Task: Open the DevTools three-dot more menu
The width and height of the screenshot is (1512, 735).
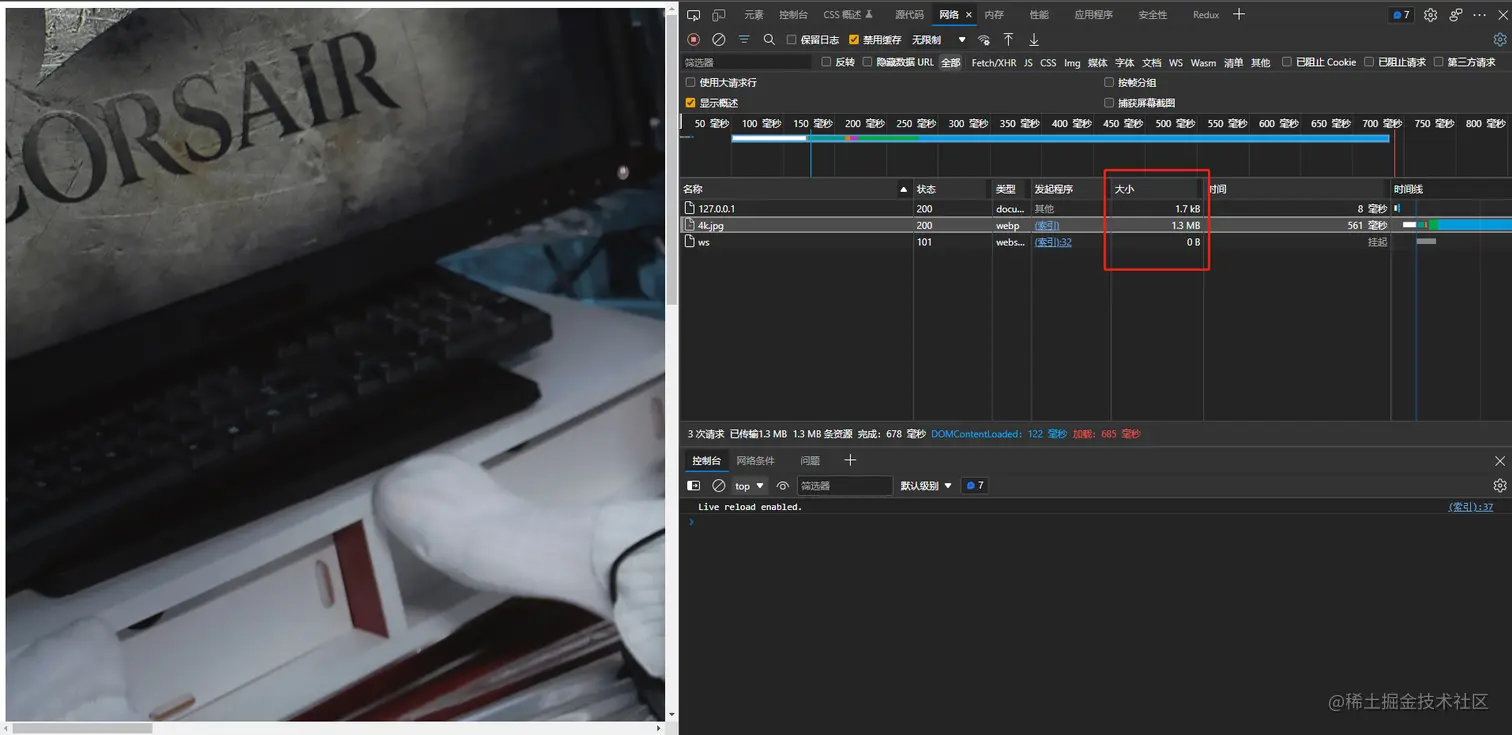Action: pos(1480,15)
